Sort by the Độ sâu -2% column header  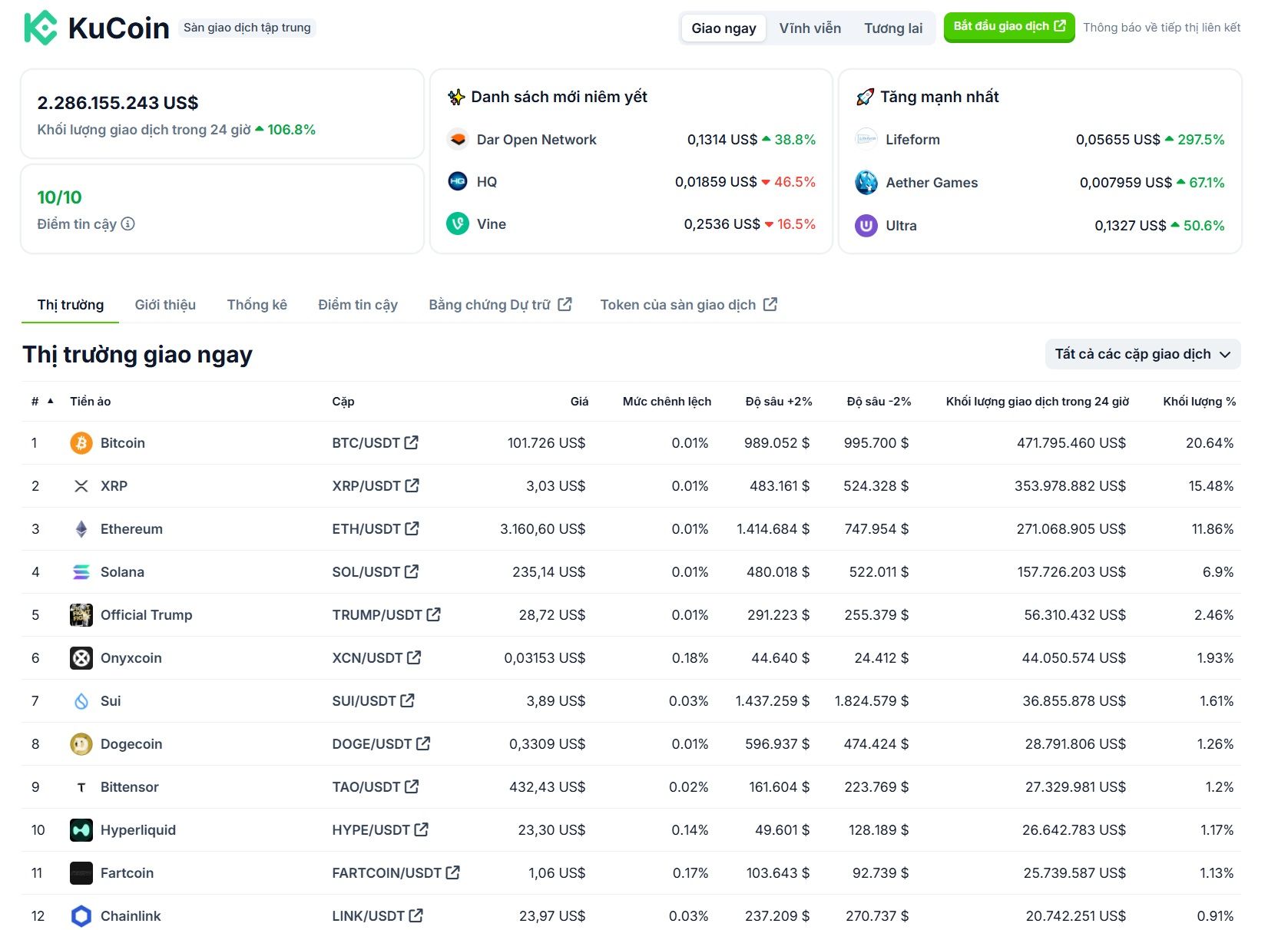point(879,402)
